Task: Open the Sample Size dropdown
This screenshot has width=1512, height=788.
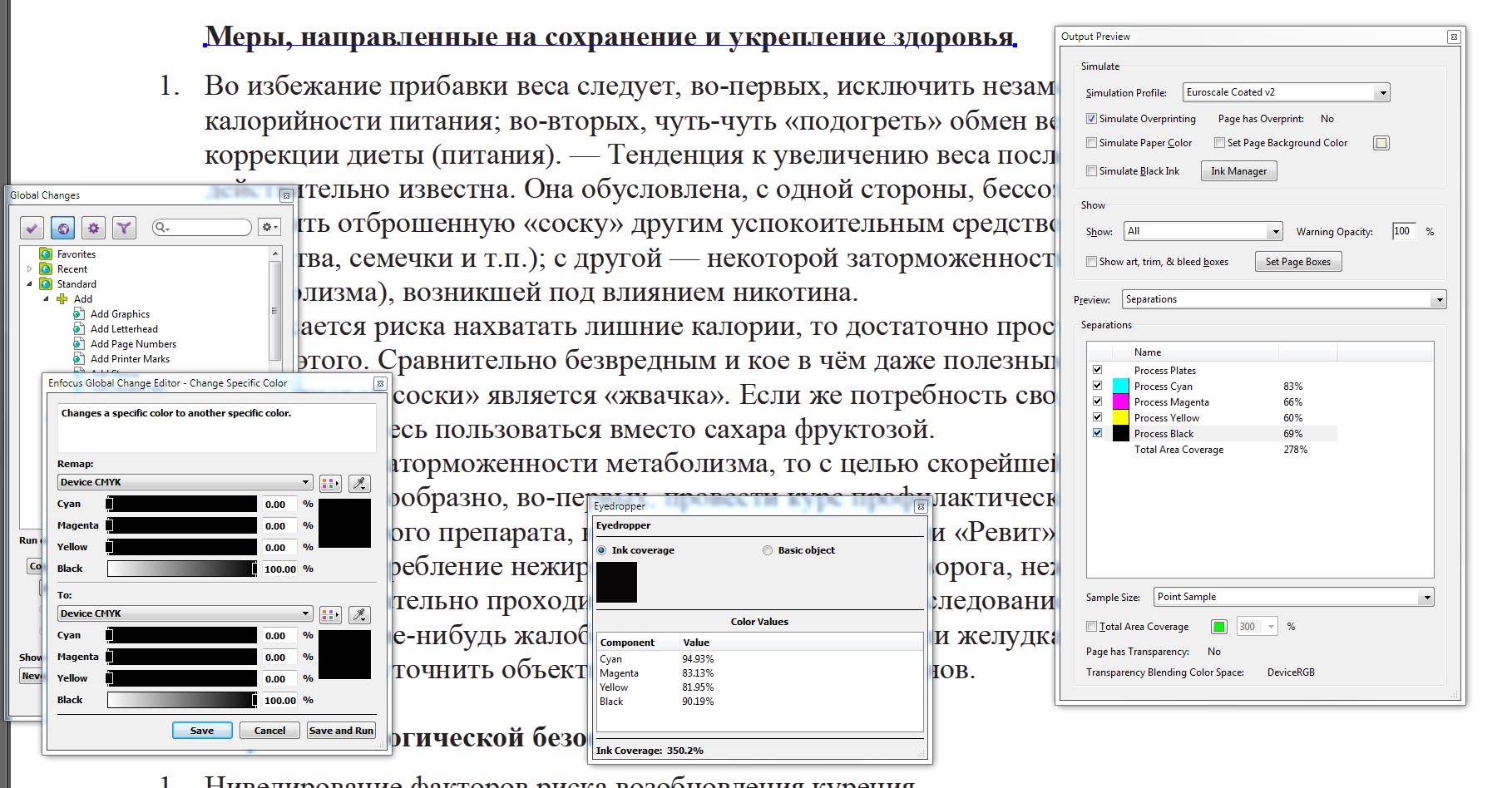Action: (x=1293, y=597)
